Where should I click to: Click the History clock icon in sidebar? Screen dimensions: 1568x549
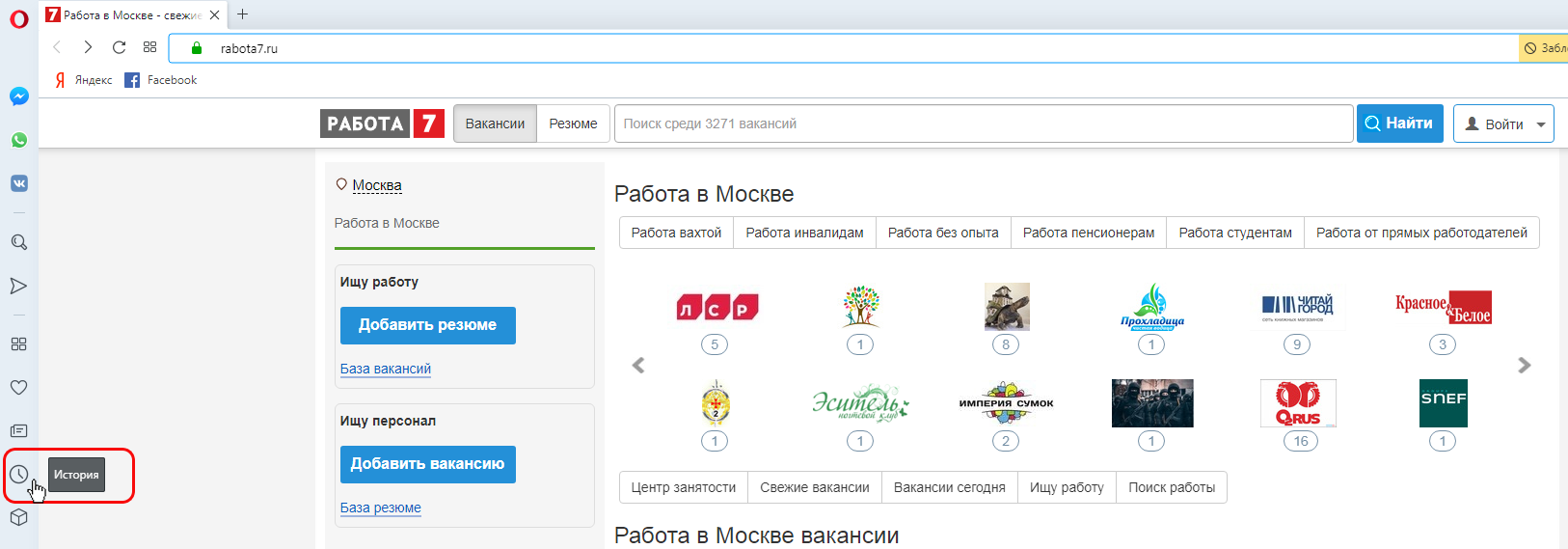(x=19, y=474)
